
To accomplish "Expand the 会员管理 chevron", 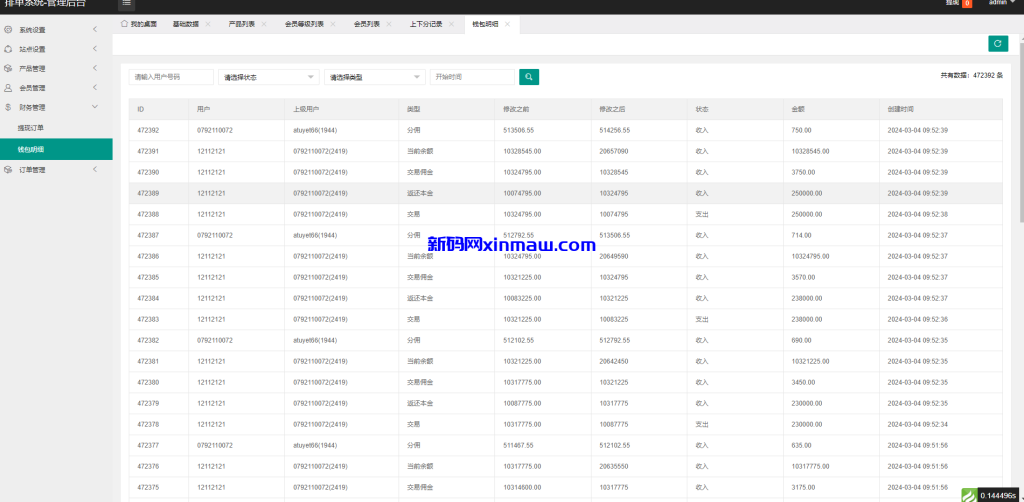I will (x=95, y=87).
